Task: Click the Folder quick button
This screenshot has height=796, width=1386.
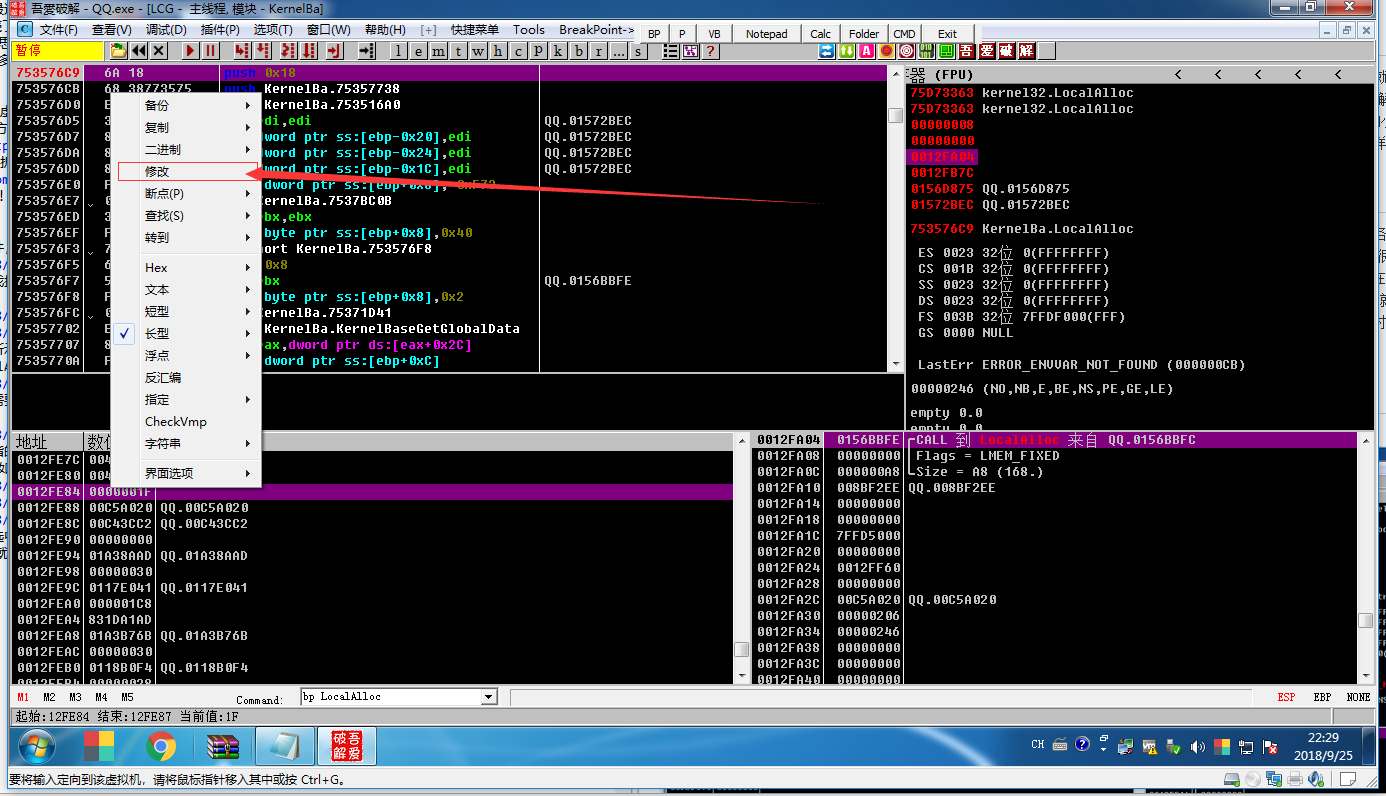Action: click(x=864, y=33)
